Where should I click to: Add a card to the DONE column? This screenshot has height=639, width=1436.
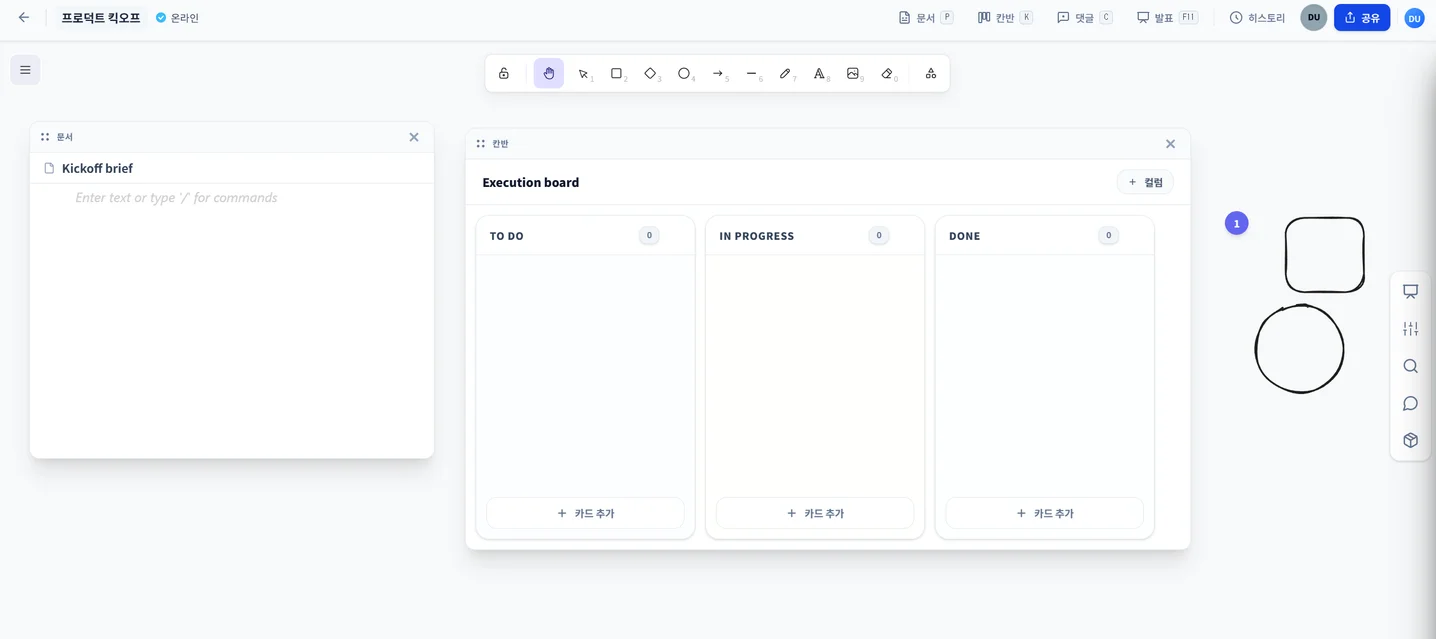coord(1044,513)
